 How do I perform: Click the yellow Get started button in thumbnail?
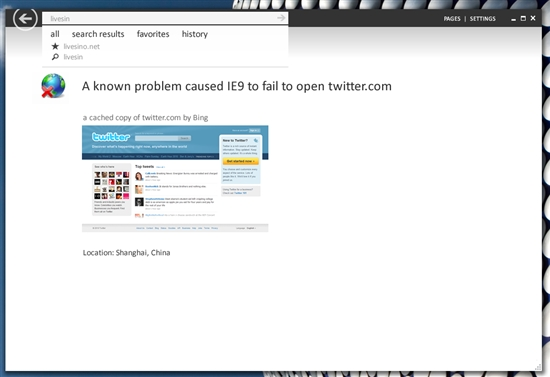(241, 161)
